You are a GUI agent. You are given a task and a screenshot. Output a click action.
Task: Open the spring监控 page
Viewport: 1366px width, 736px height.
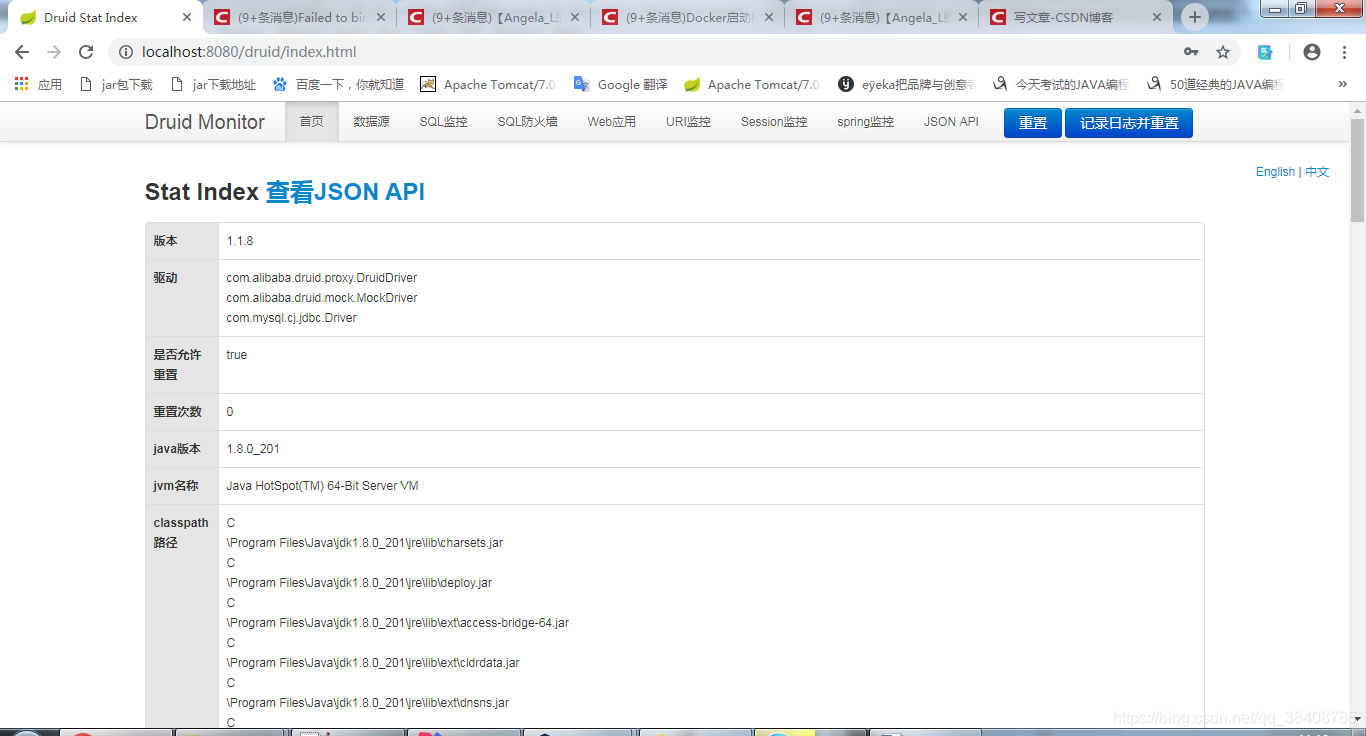pos(866,122)
